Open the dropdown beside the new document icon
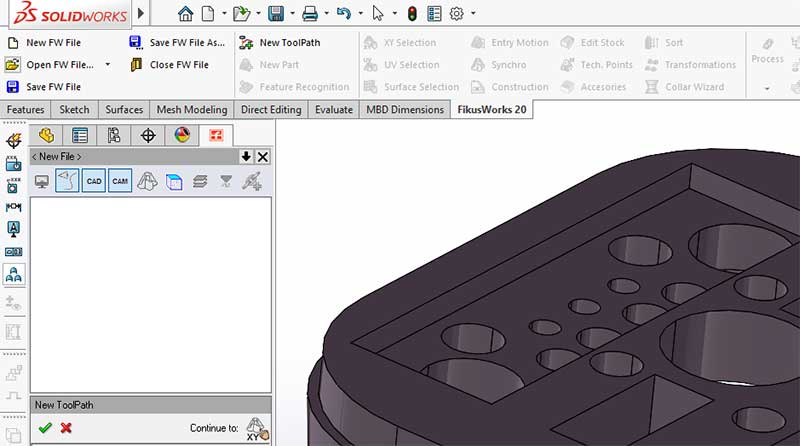This screenshot has height=446, width=800. pyautogui.click(x=223, y=14)
